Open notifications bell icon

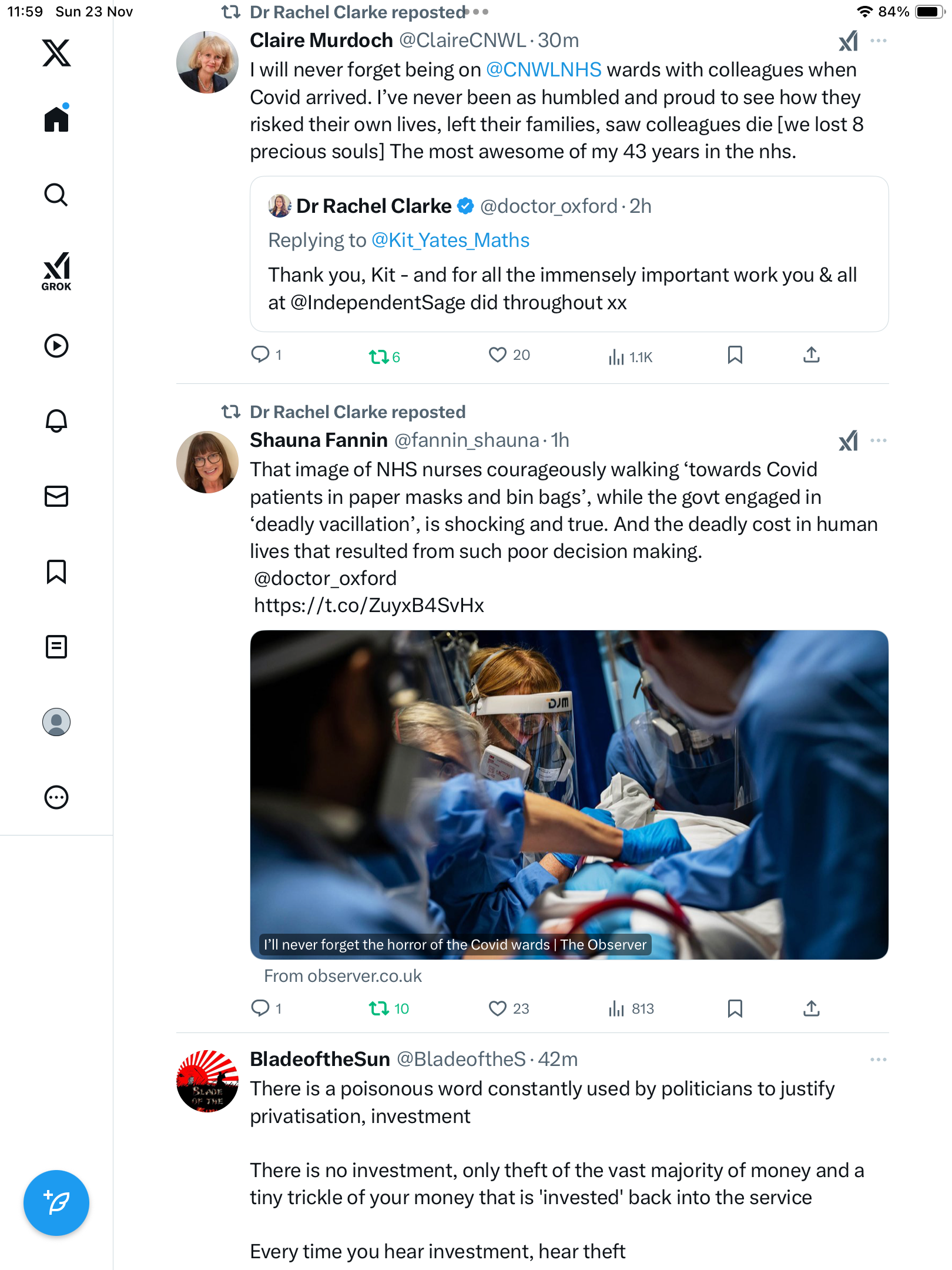click(56, 421)
